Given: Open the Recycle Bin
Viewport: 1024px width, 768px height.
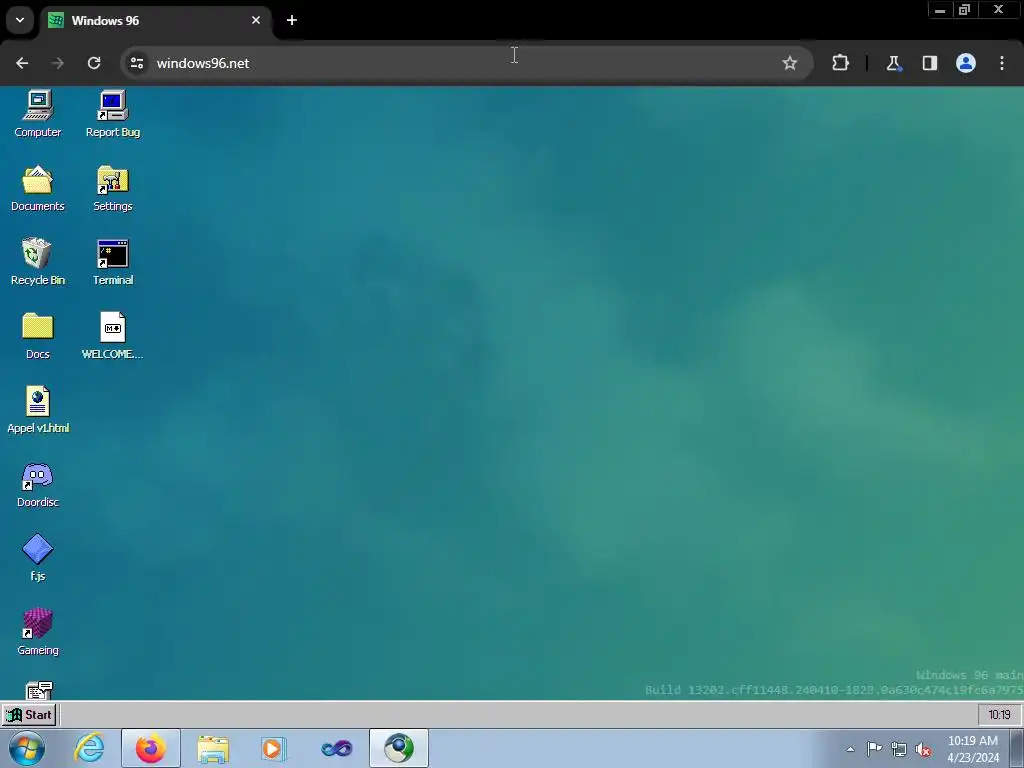Looking at the screenshot, I should pos(38,262).
